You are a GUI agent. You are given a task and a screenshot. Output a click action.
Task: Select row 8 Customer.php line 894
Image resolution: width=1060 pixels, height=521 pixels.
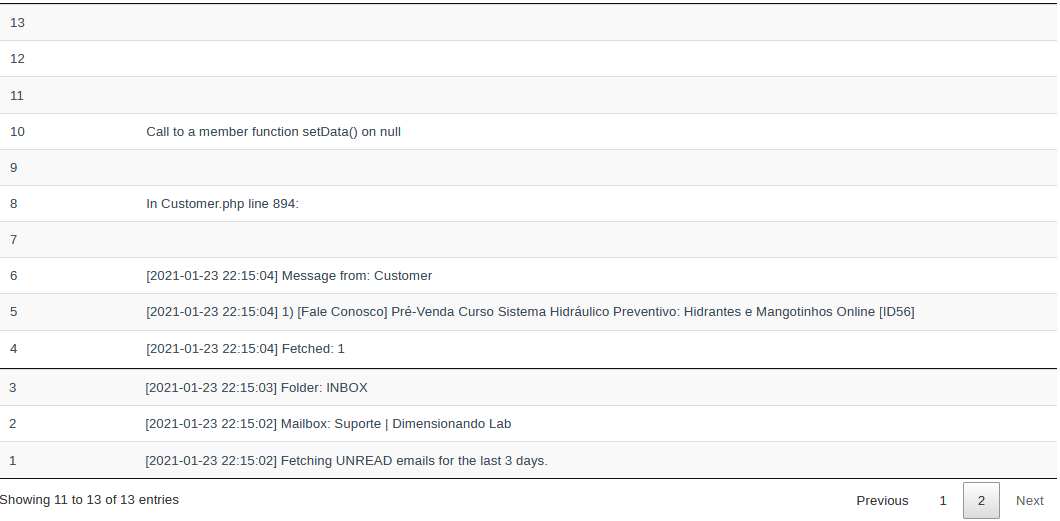222,203
